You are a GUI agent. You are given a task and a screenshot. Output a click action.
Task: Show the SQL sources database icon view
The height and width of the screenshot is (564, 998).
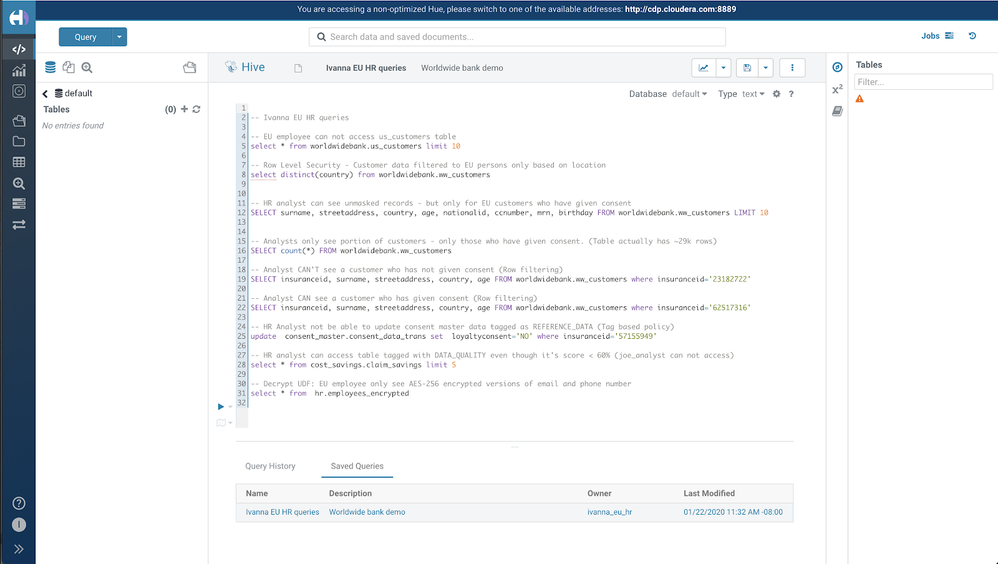50,68
